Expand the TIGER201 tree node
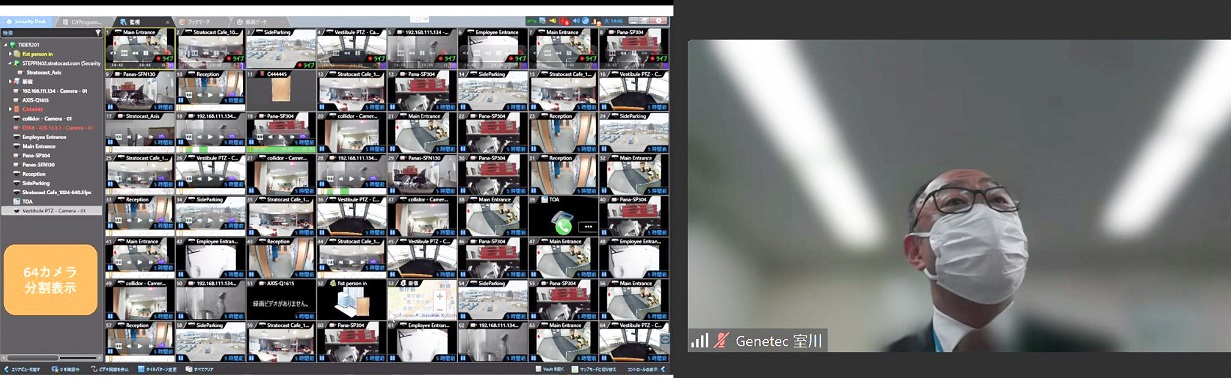The height and width of the screenshot is (378, 1231). coord(6,45)
